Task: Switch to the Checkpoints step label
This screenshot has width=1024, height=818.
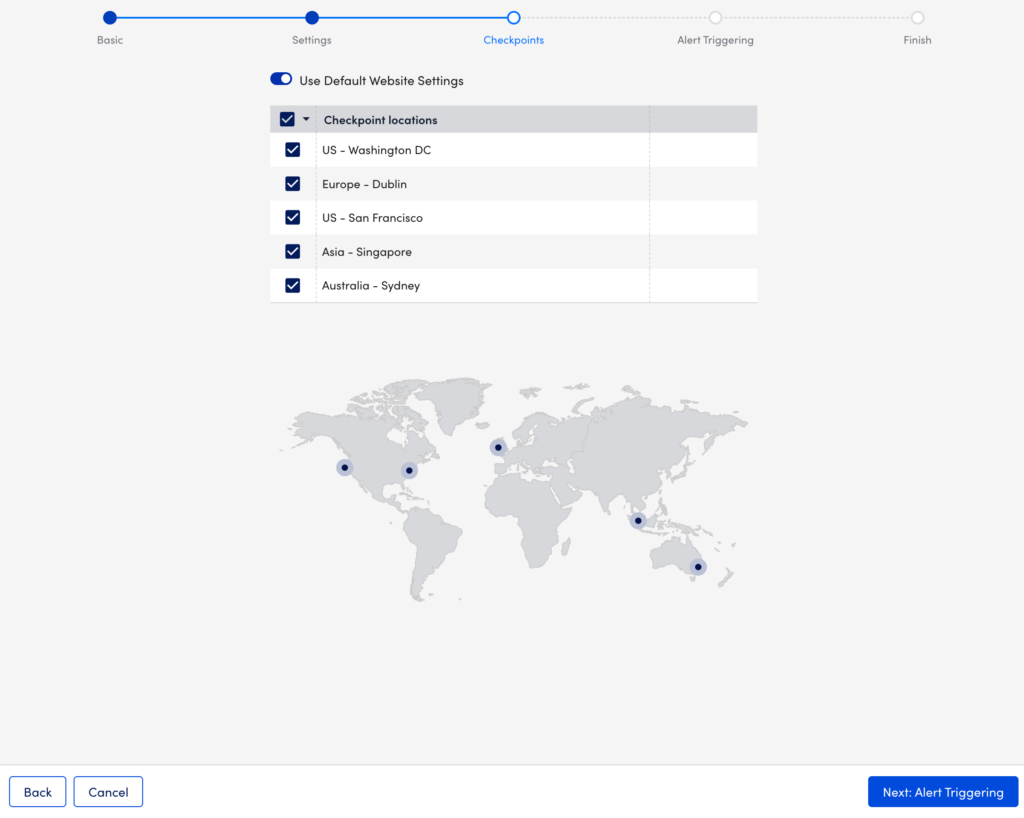Action: coord(513,40)
